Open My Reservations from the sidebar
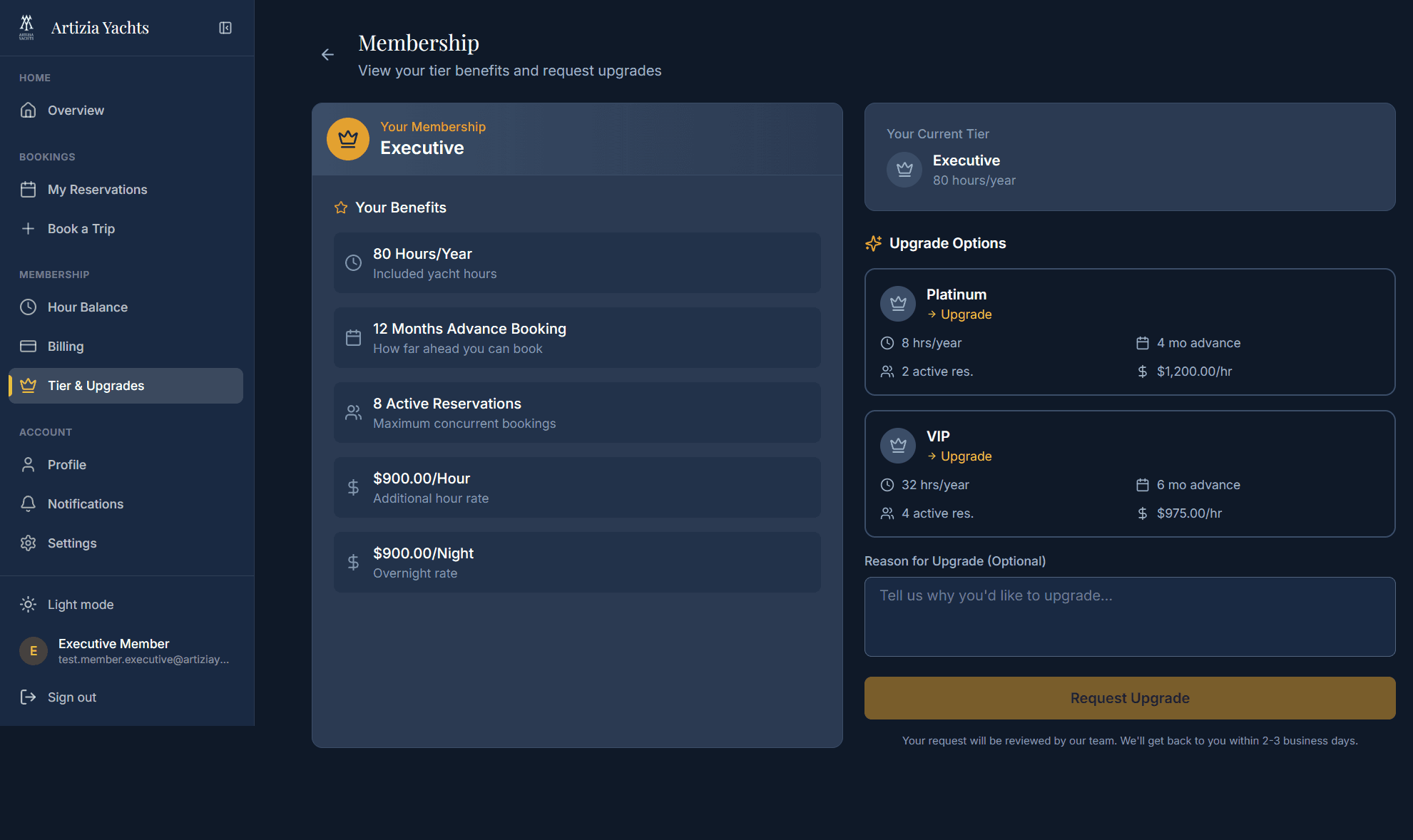 (x=97, y=190)
